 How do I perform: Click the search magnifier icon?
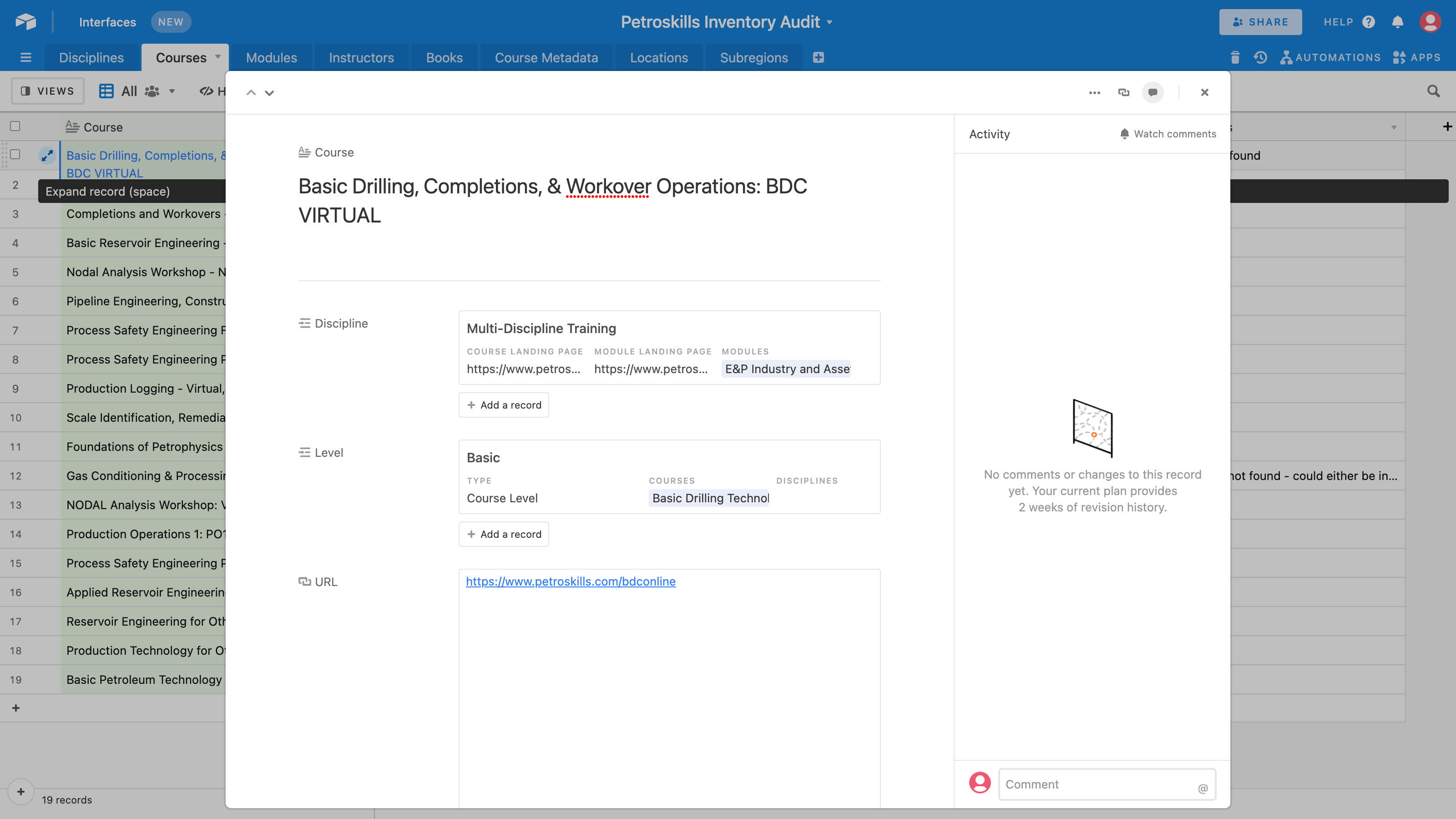click(x=1433, y=91)
